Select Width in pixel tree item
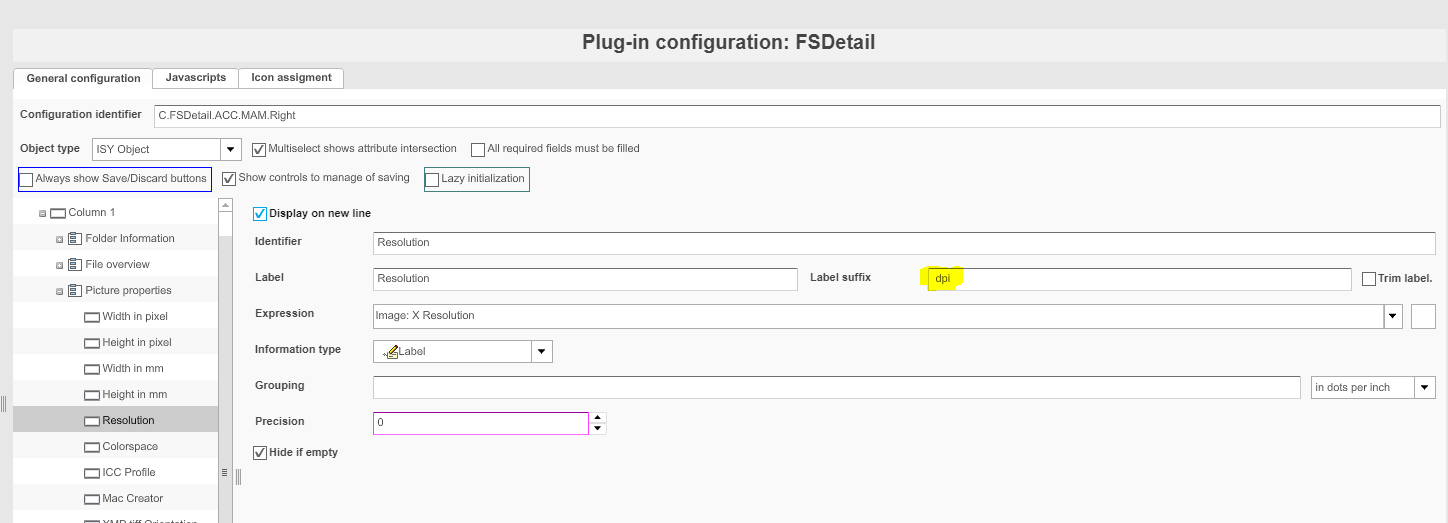Image resolution: width=1448 pixels, height=523 pixels. 135,317
